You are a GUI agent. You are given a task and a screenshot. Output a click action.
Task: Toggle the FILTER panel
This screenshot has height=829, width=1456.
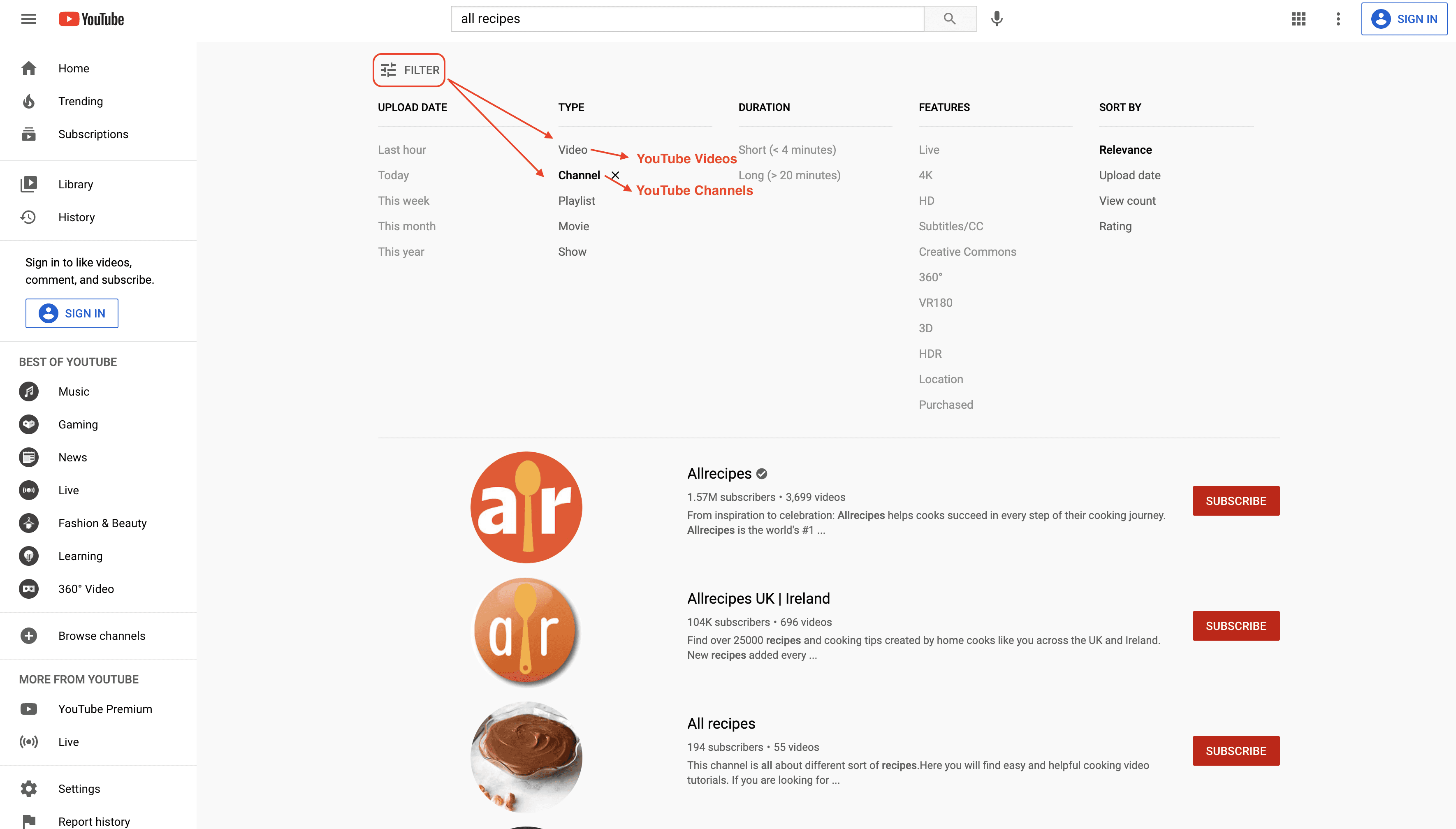409,70
